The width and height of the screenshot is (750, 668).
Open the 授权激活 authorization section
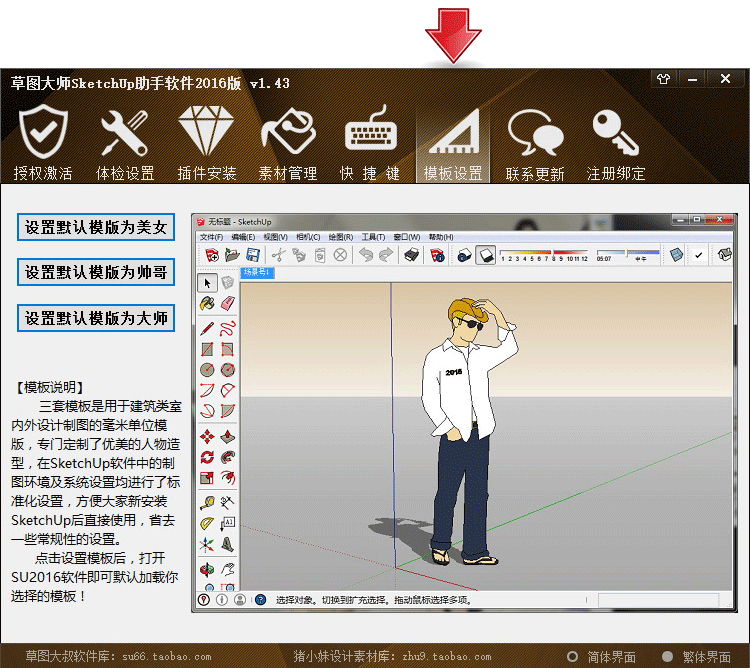tap(43, 142)
